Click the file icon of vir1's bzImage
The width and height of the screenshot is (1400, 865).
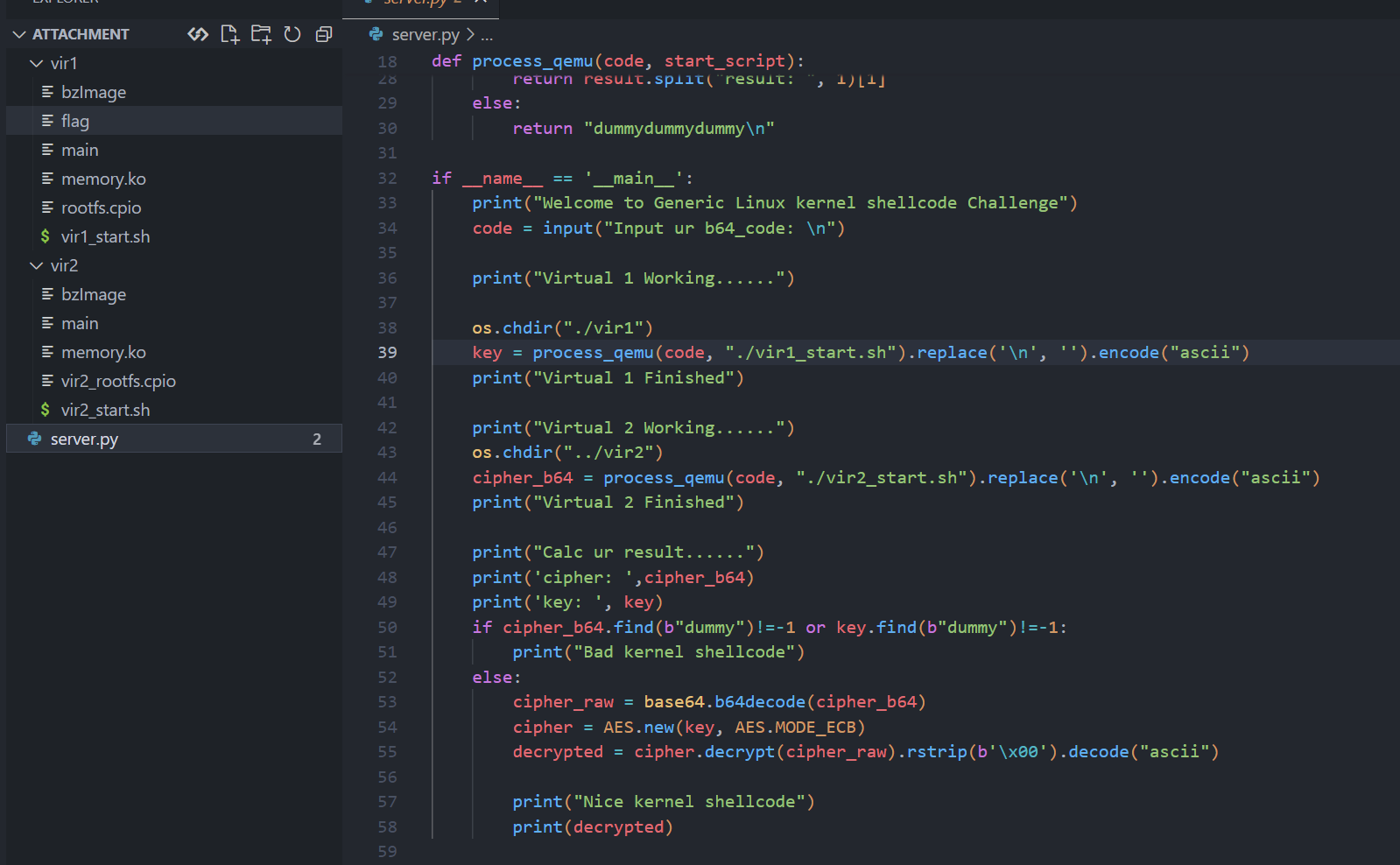(47, 92)
